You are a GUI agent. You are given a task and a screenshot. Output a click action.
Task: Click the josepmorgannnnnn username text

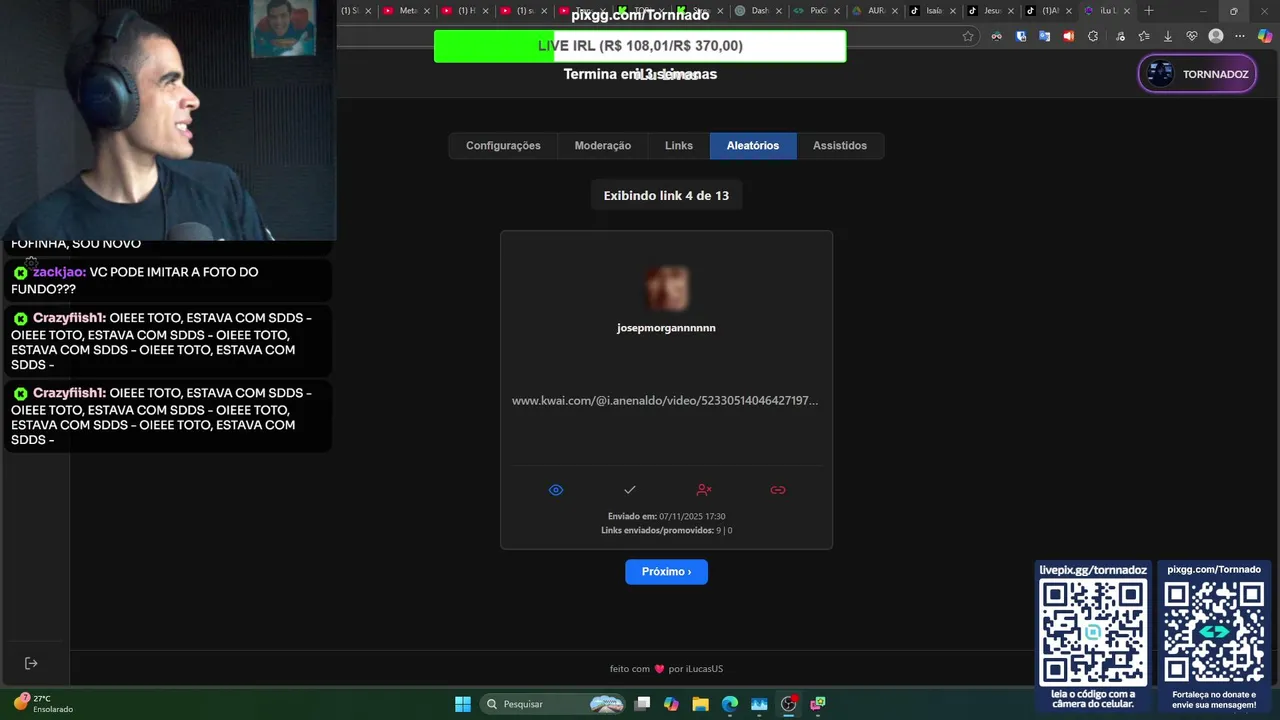click(x=666, y=328)
